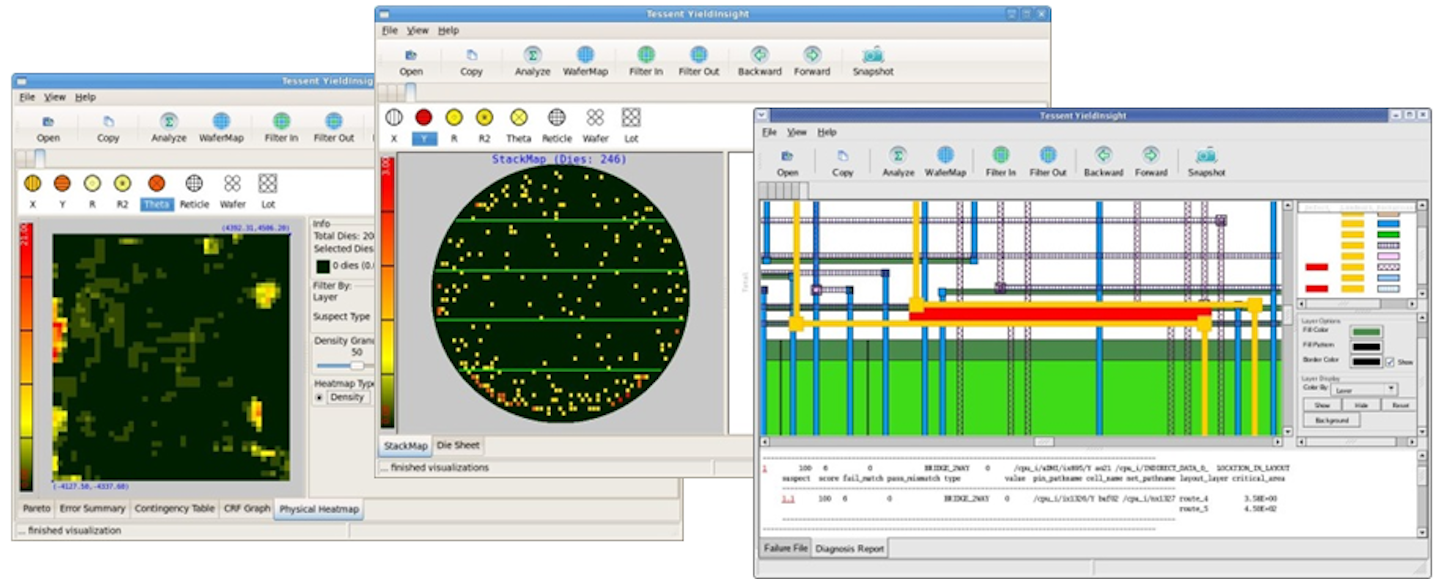Image resolution: width=1440 pixels, height=579 pixels.
Task: Click suspect link 1.1 in diagnosis report
Action: point(788,497)
